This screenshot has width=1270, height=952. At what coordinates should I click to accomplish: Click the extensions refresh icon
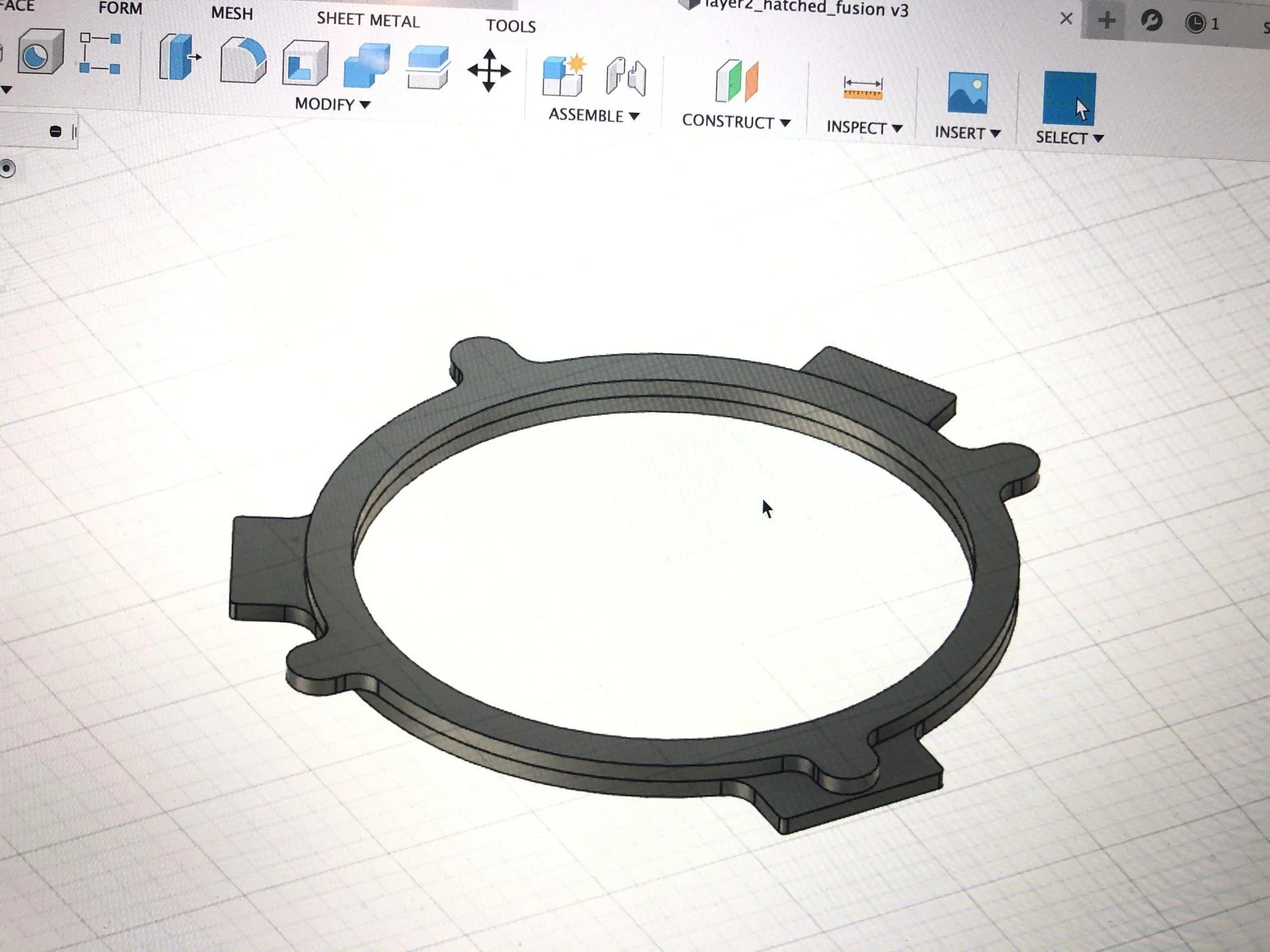pyautogui.click(x=1151, y=21)
